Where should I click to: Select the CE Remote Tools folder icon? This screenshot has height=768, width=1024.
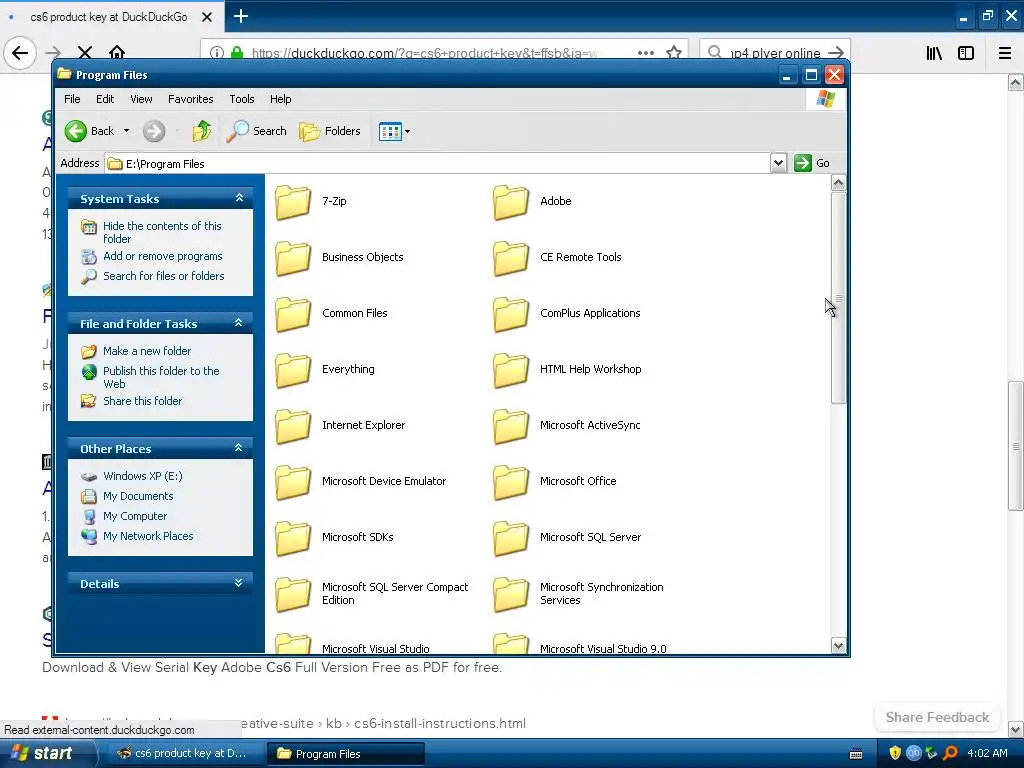511,258
